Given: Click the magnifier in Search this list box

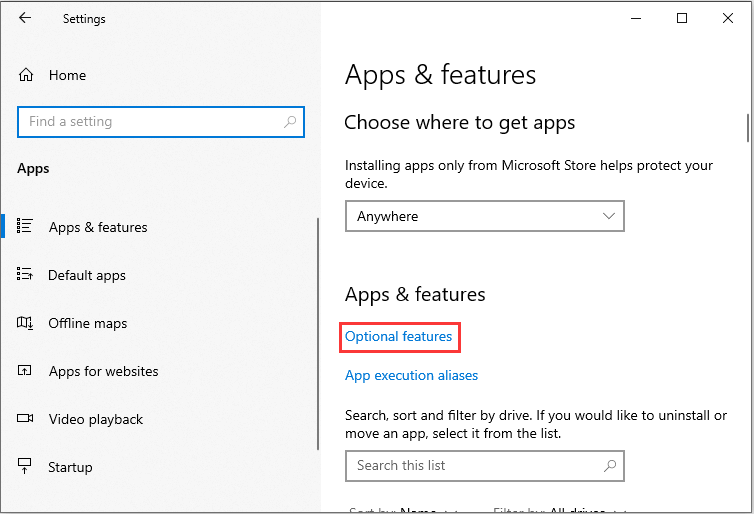Looking at the screenshot, I should [609, 466].
